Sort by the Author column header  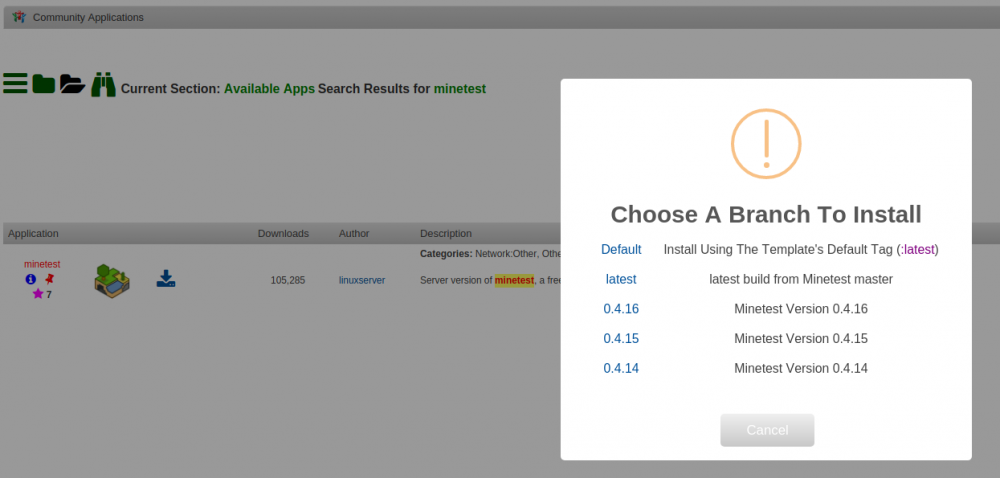pyautogui.click(x=354, y=233)
